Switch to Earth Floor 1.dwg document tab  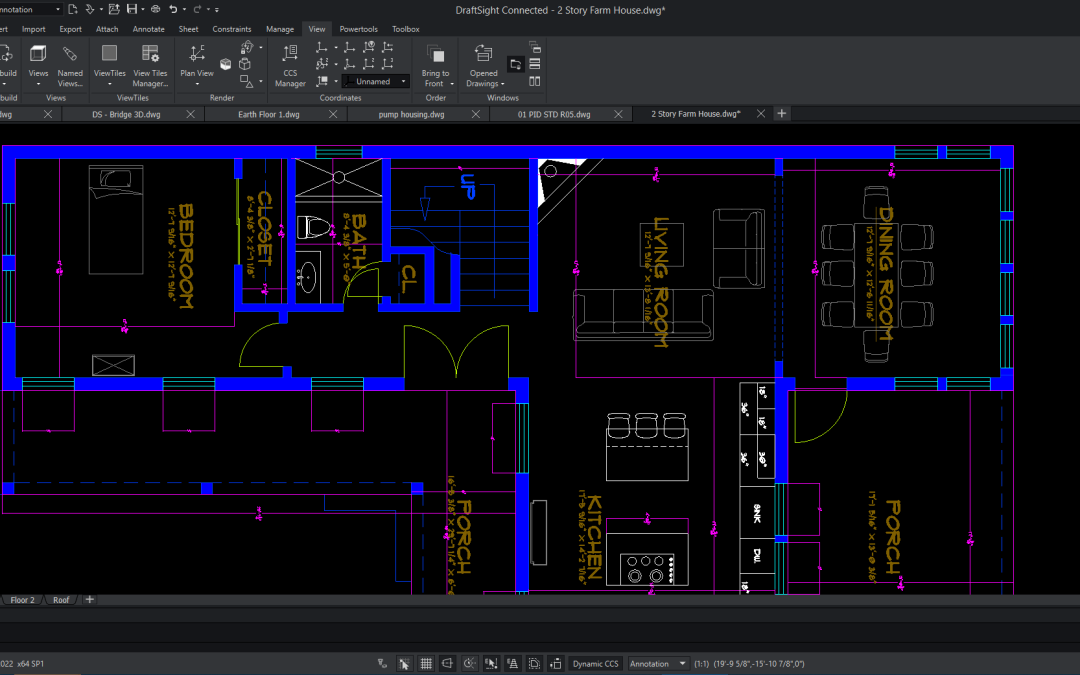point(269,114)
